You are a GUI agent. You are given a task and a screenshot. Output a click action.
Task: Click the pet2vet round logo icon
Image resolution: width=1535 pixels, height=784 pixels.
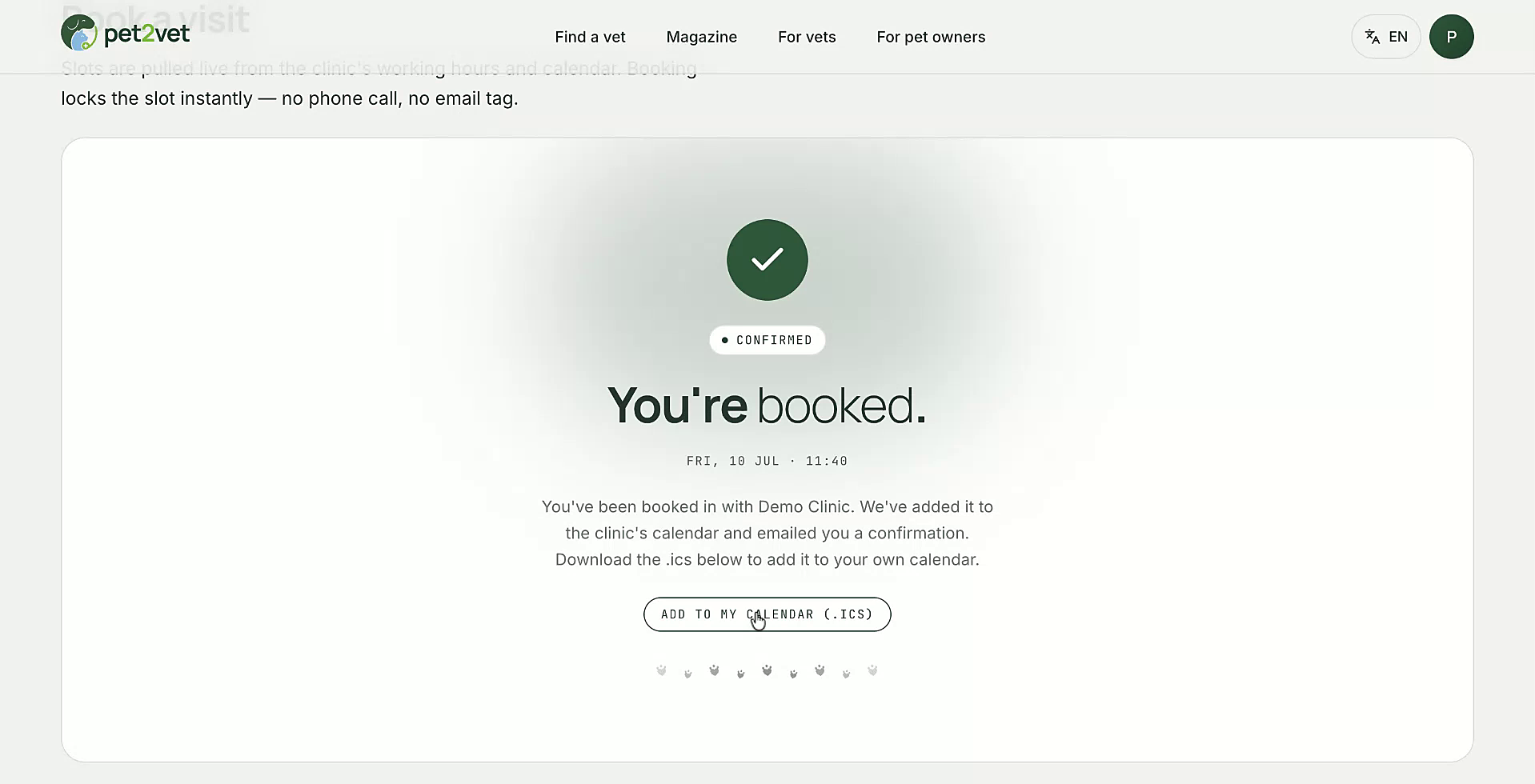tap(78, 34)
